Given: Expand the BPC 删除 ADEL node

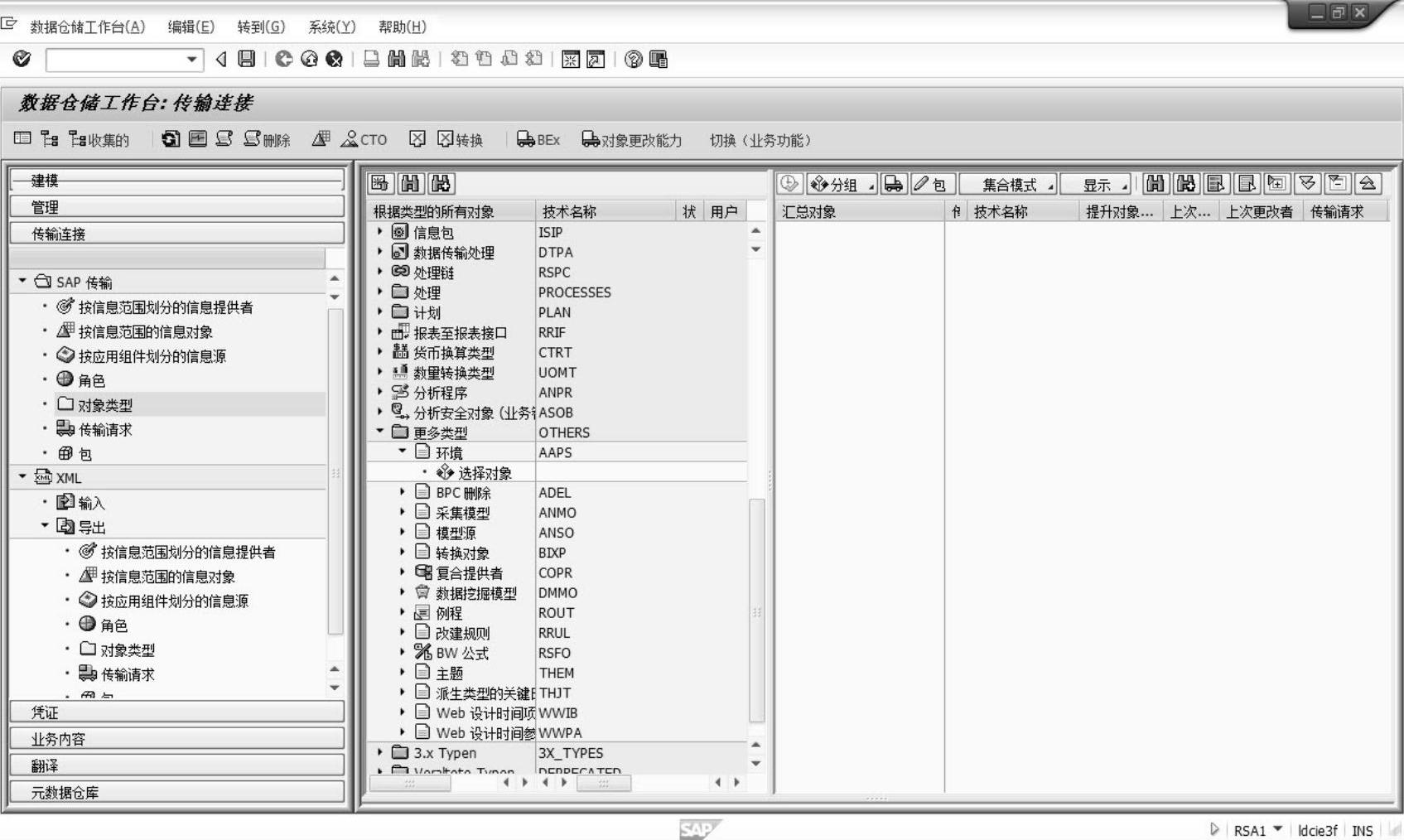Looking at the screenshot, I should click(403, 492).
